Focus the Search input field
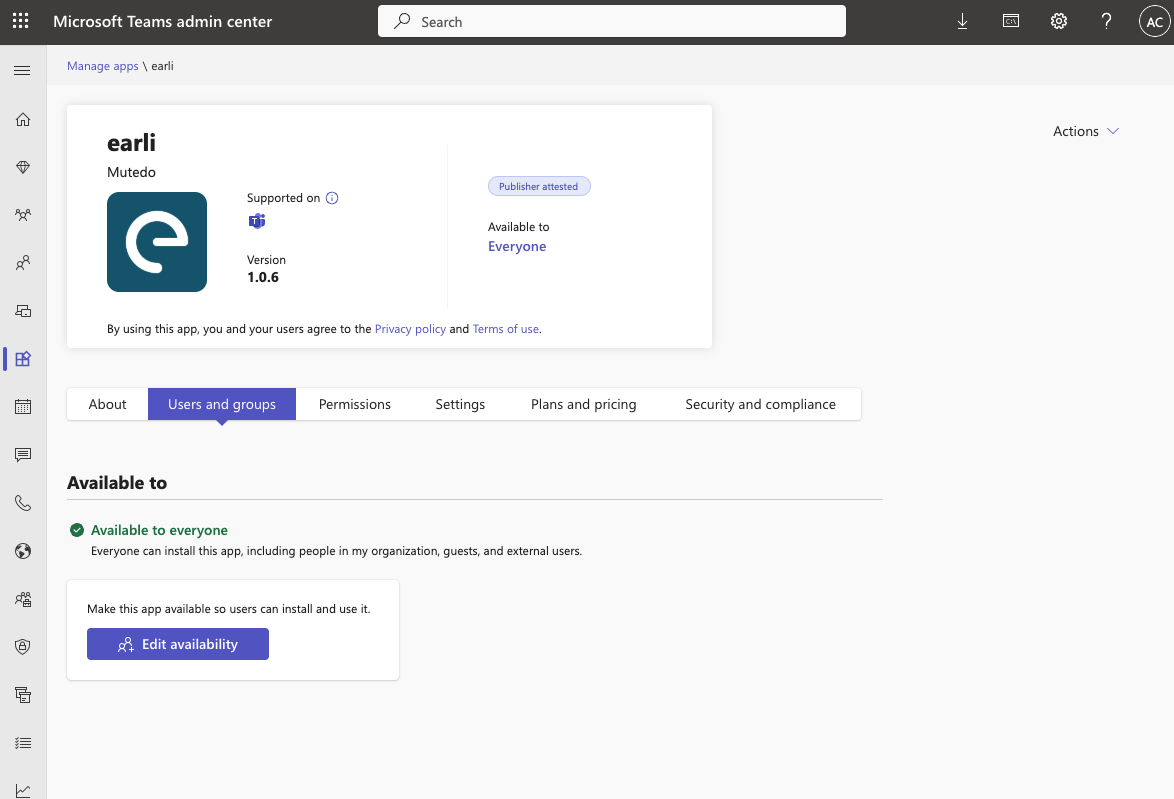This screenshot has width=1174, height=799. point(612,22)
